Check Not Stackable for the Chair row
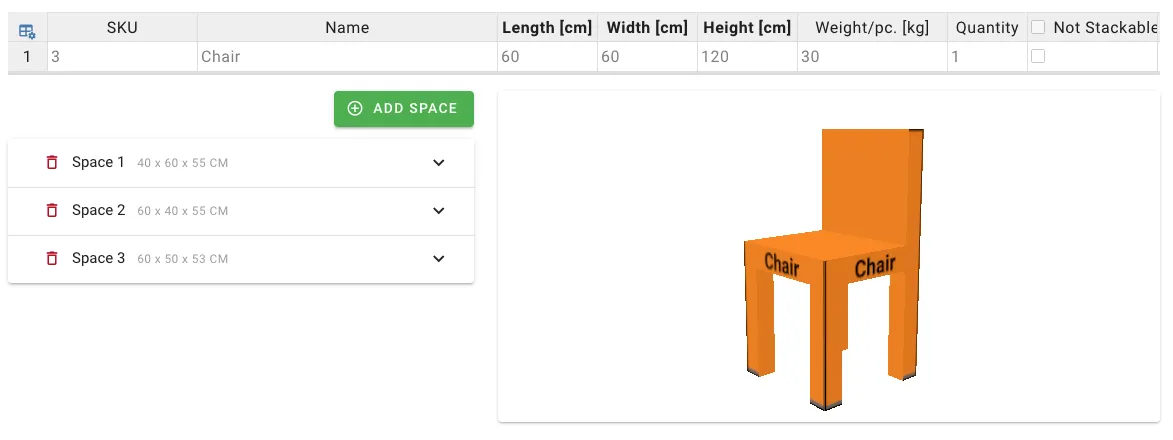Viewport: 1173px width, 440px height. pyautogui.click(x=1038, y=57)
